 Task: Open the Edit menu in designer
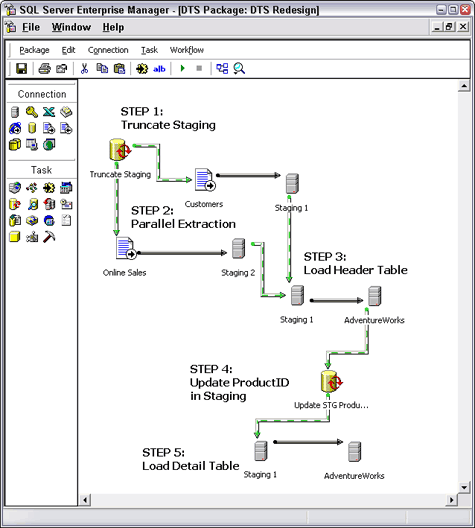pos(68,50)
